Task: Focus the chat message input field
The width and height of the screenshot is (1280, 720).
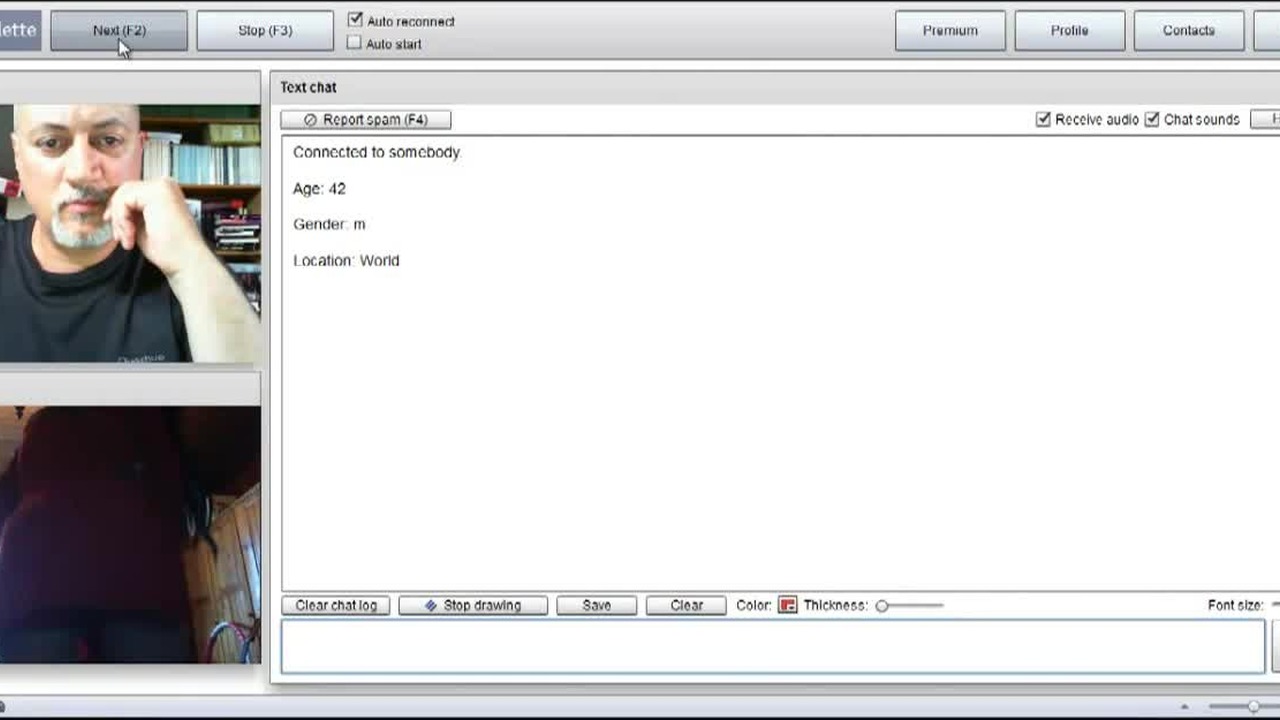Action: [x=772, y=646]
